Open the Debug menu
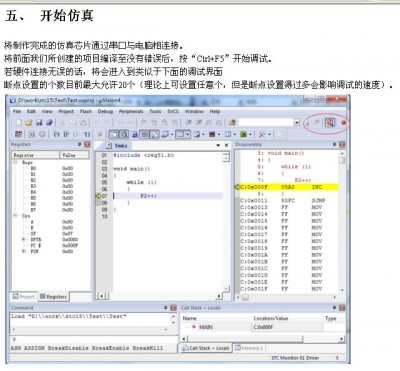The width and height of the screenshot is (400, 371). [x=105, y=111]
